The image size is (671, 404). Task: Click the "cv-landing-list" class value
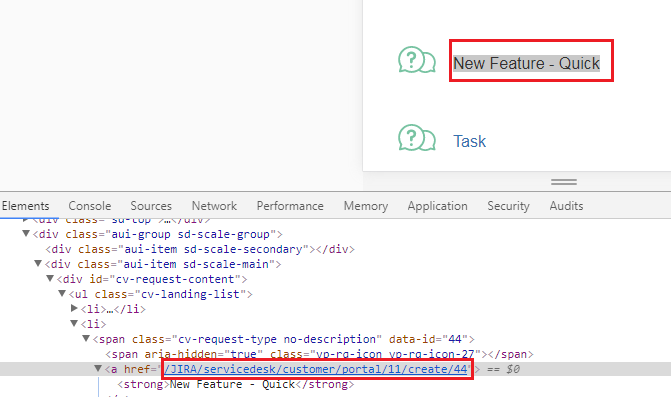[190, 294]
